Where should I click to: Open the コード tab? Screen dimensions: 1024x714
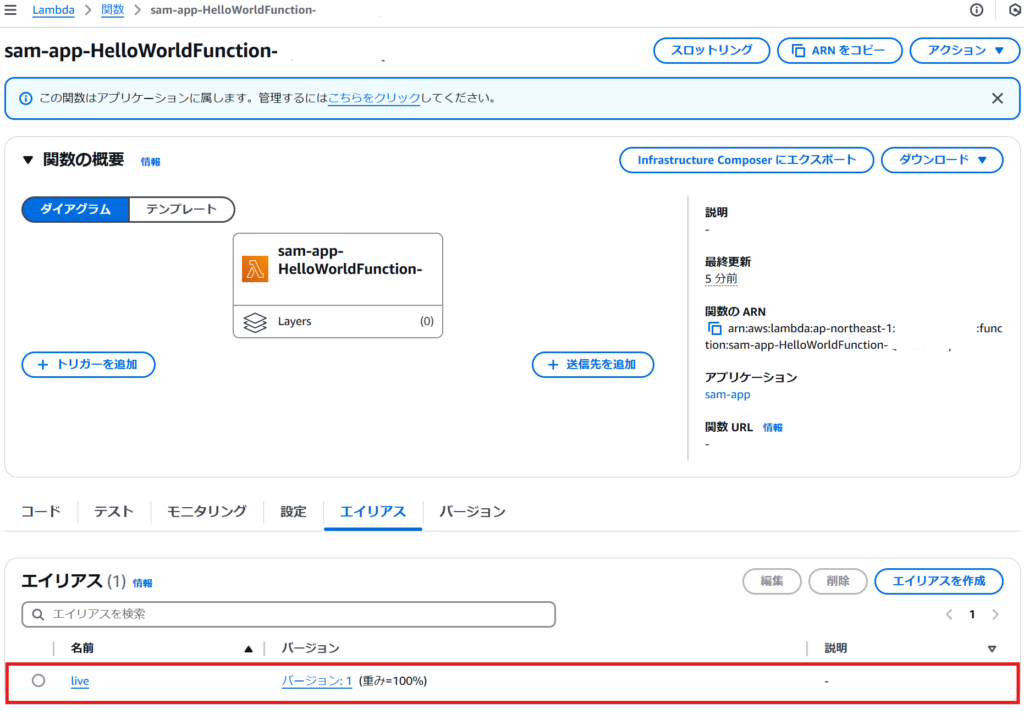(40, 511)
